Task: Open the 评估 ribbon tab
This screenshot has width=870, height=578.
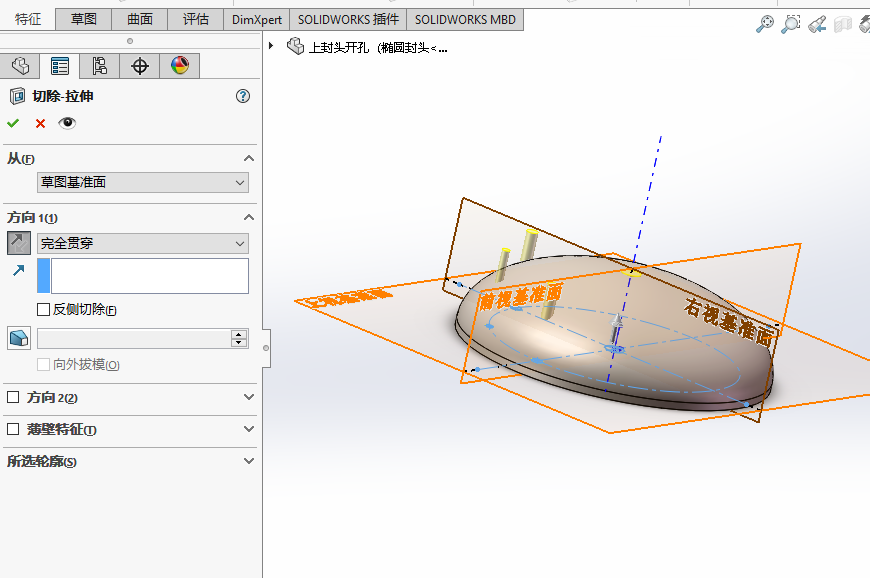Action: pos(196,18)
